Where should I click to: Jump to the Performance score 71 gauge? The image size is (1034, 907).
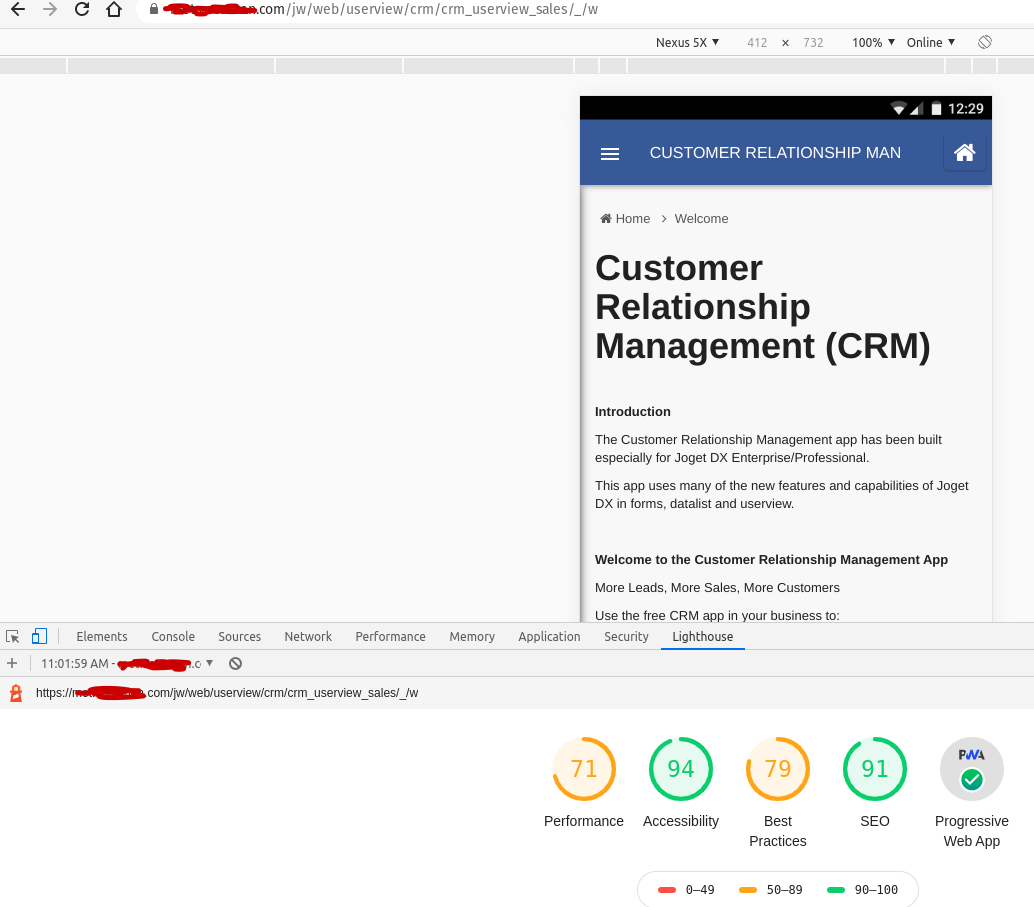coord(584,769)
